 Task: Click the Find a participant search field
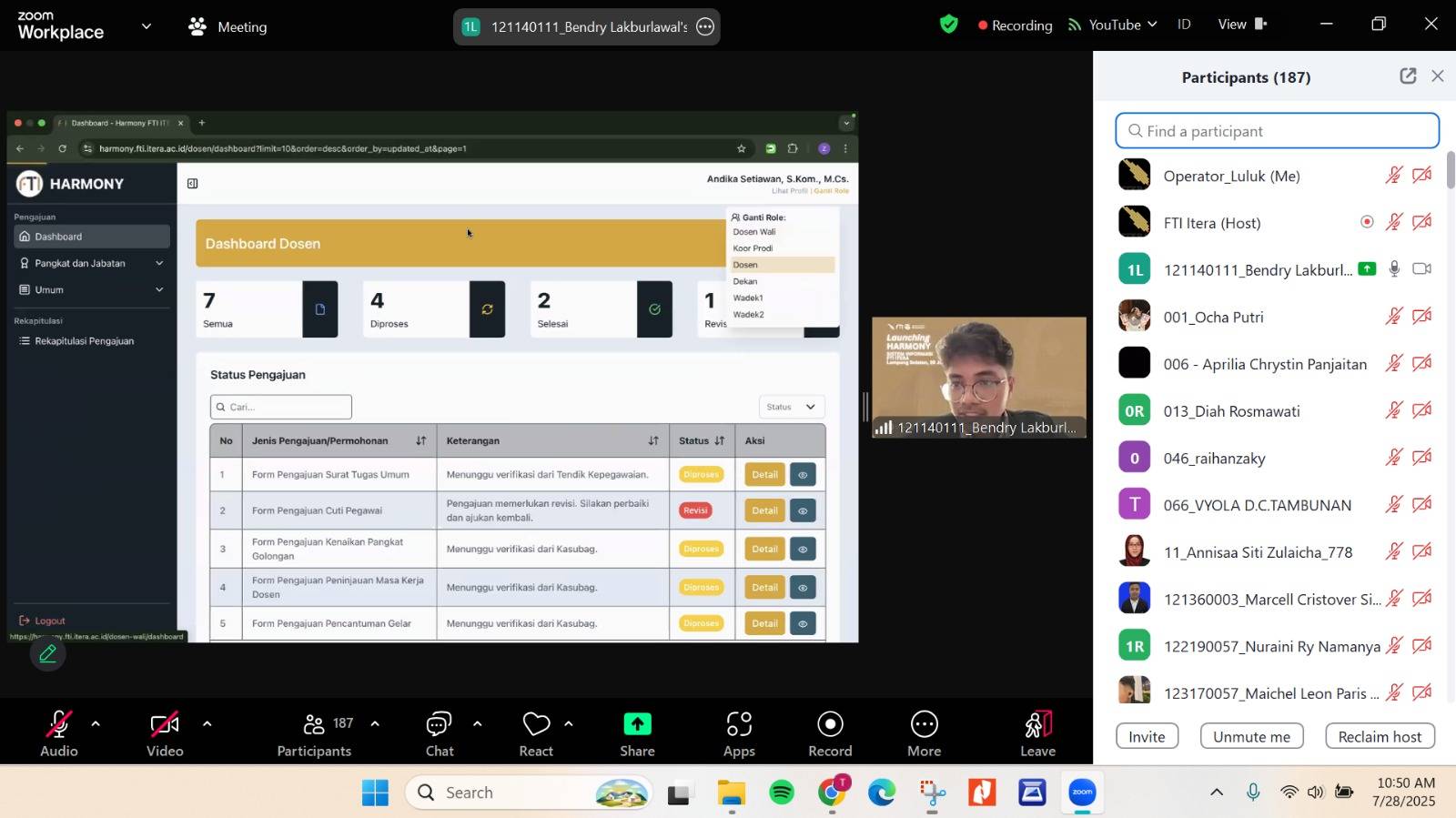[x=1278, y=131]
